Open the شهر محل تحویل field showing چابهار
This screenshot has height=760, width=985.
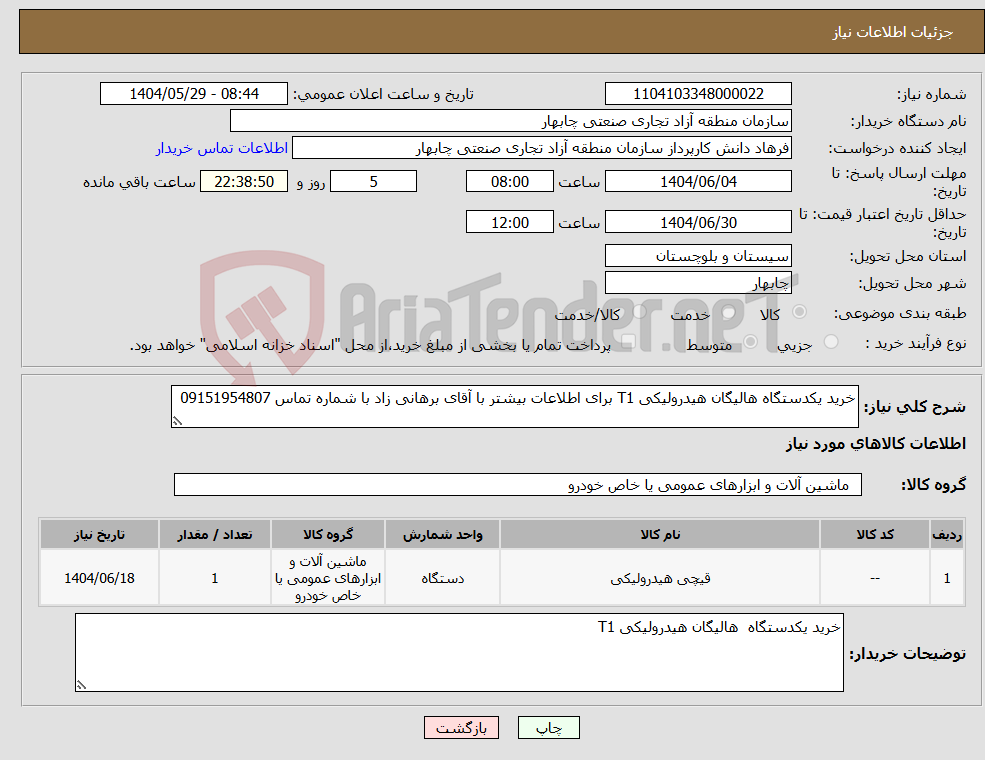coord(698,282)
